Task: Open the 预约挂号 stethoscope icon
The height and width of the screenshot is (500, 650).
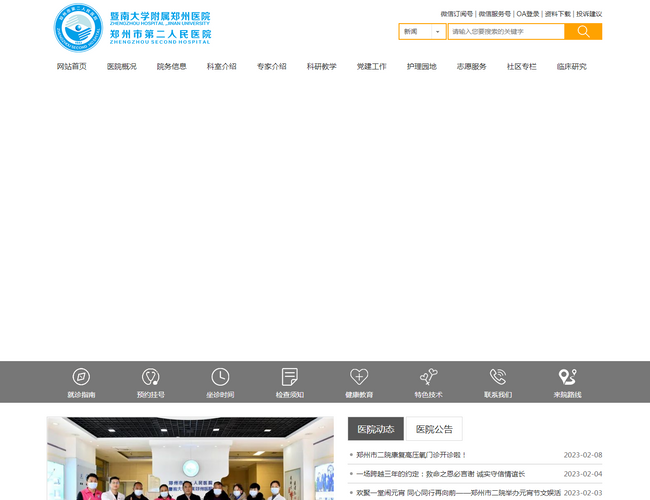Action: coord(150,377)
